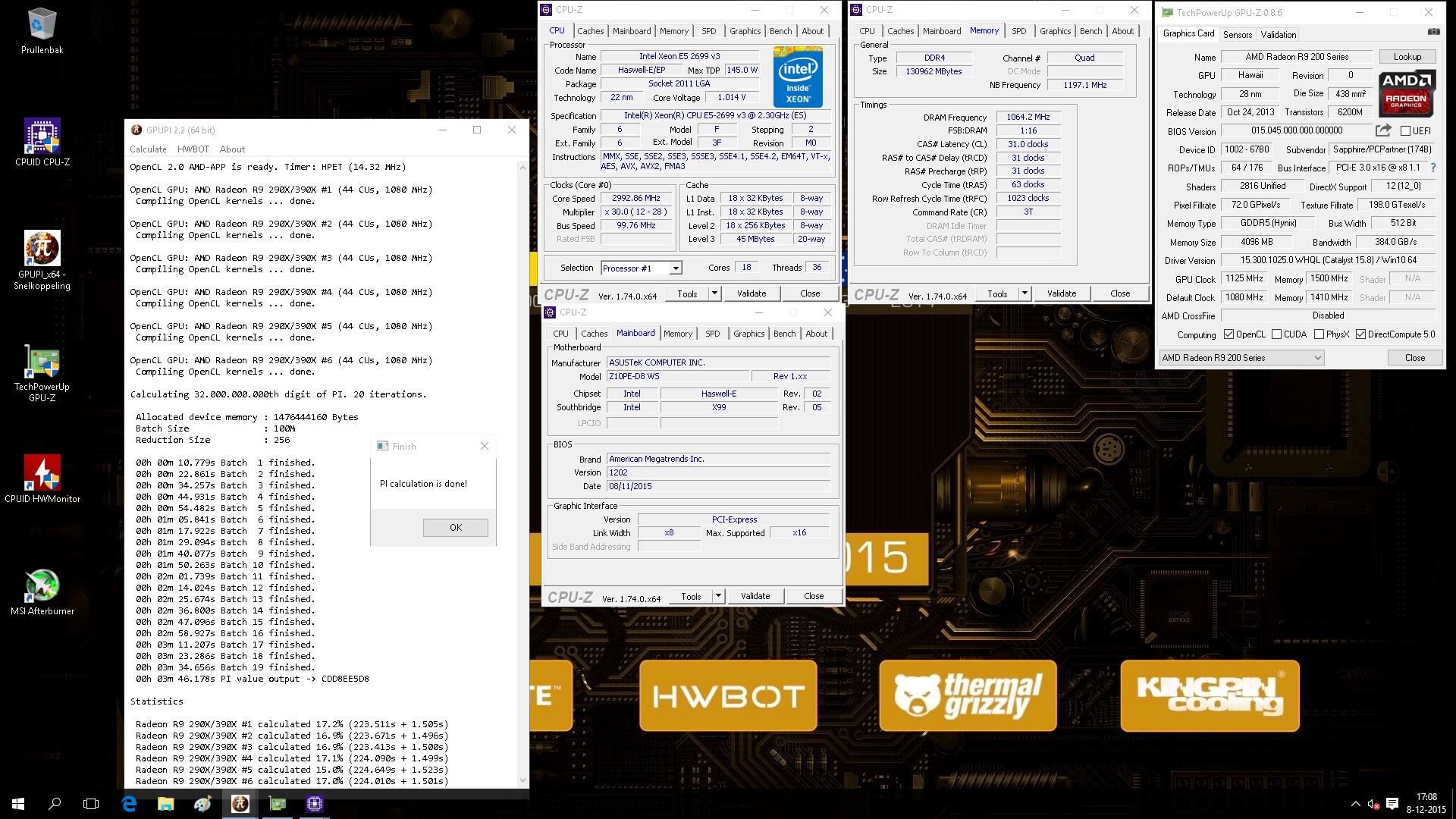Open File Explorer from taskbar

pos(166,804)
